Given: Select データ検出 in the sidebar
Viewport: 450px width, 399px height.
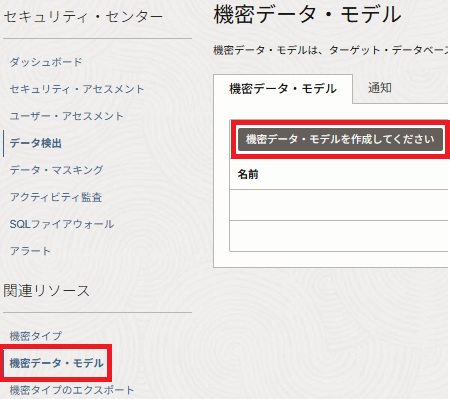Looking at the screenshot, I should click(35, 143).
